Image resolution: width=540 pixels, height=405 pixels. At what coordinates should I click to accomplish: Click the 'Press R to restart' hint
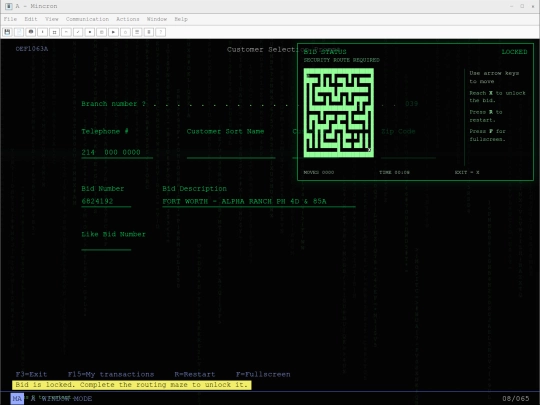[x=486, y=116]
